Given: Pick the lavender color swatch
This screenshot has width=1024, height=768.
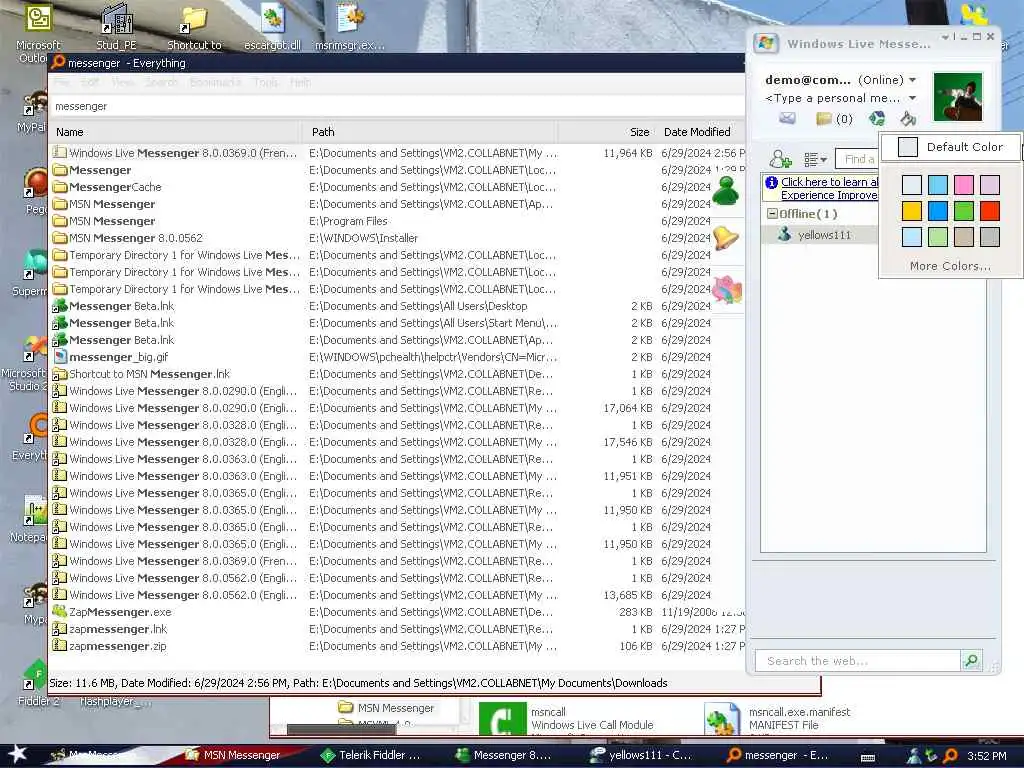Looking at the screenshot, I should (x=989, y=185).
